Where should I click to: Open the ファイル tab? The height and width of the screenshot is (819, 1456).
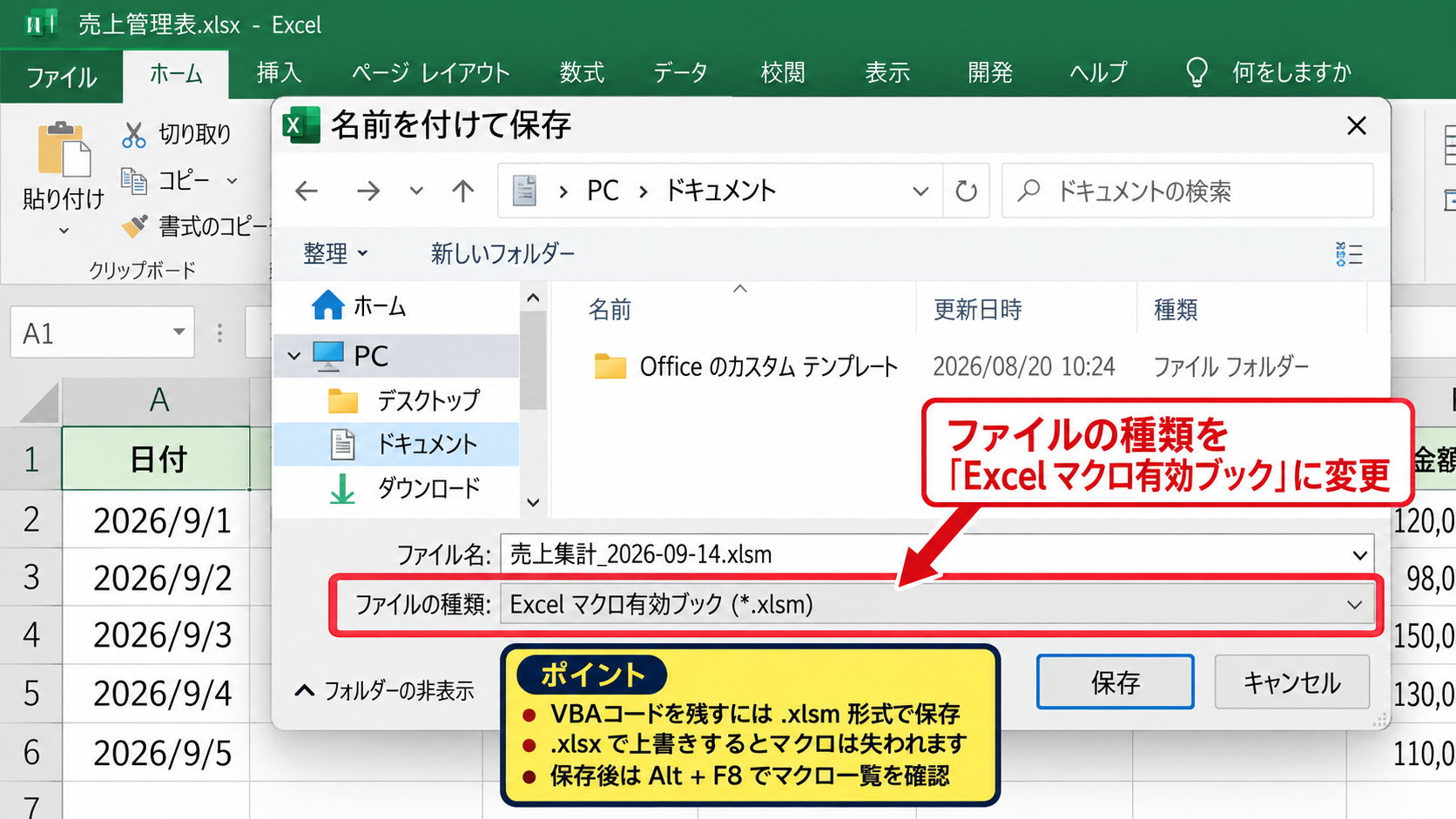point(61,77)
